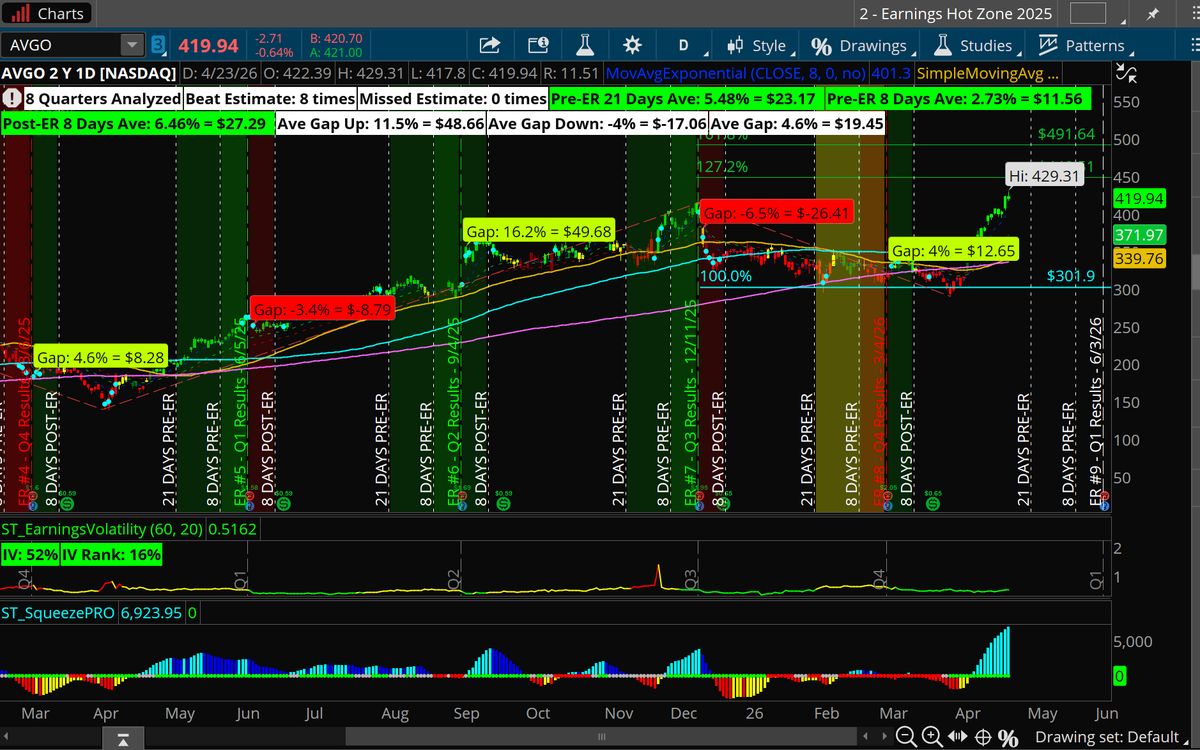Select the AVGO symbol input field
The height and width of the screenshot is (750, 1200).
pos(62,45)
